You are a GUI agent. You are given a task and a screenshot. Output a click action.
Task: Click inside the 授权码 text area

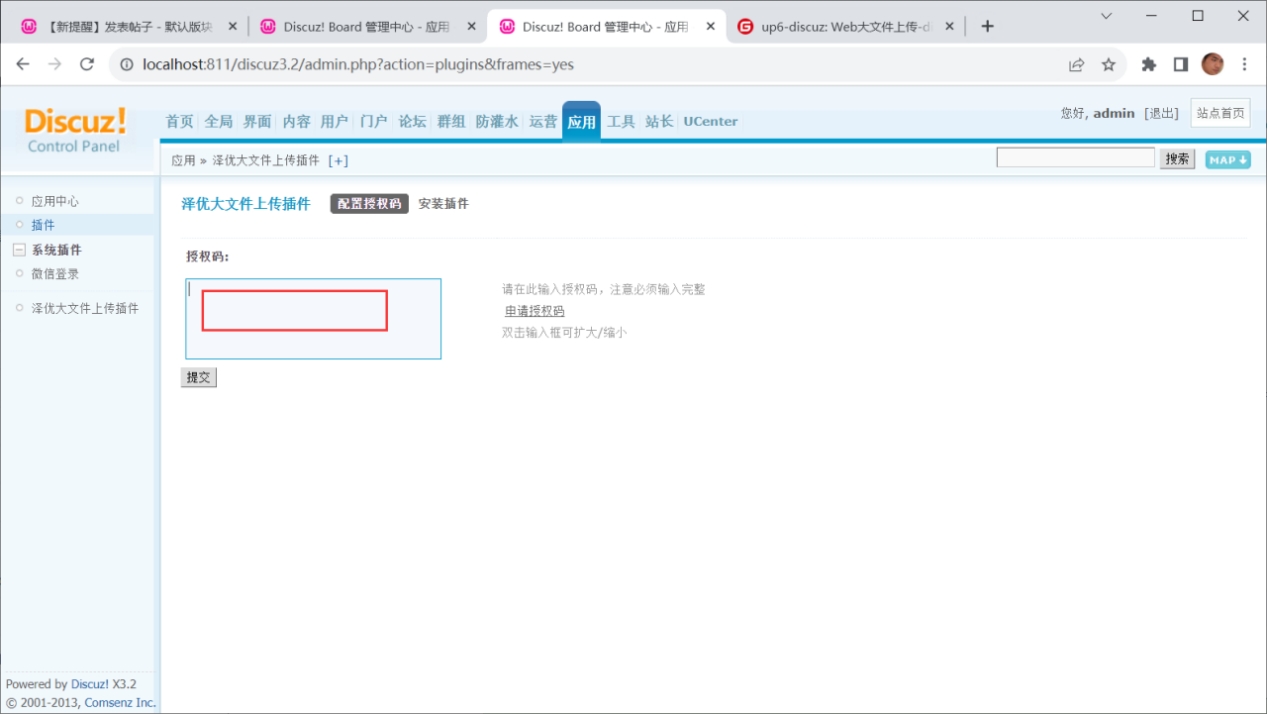313,319
